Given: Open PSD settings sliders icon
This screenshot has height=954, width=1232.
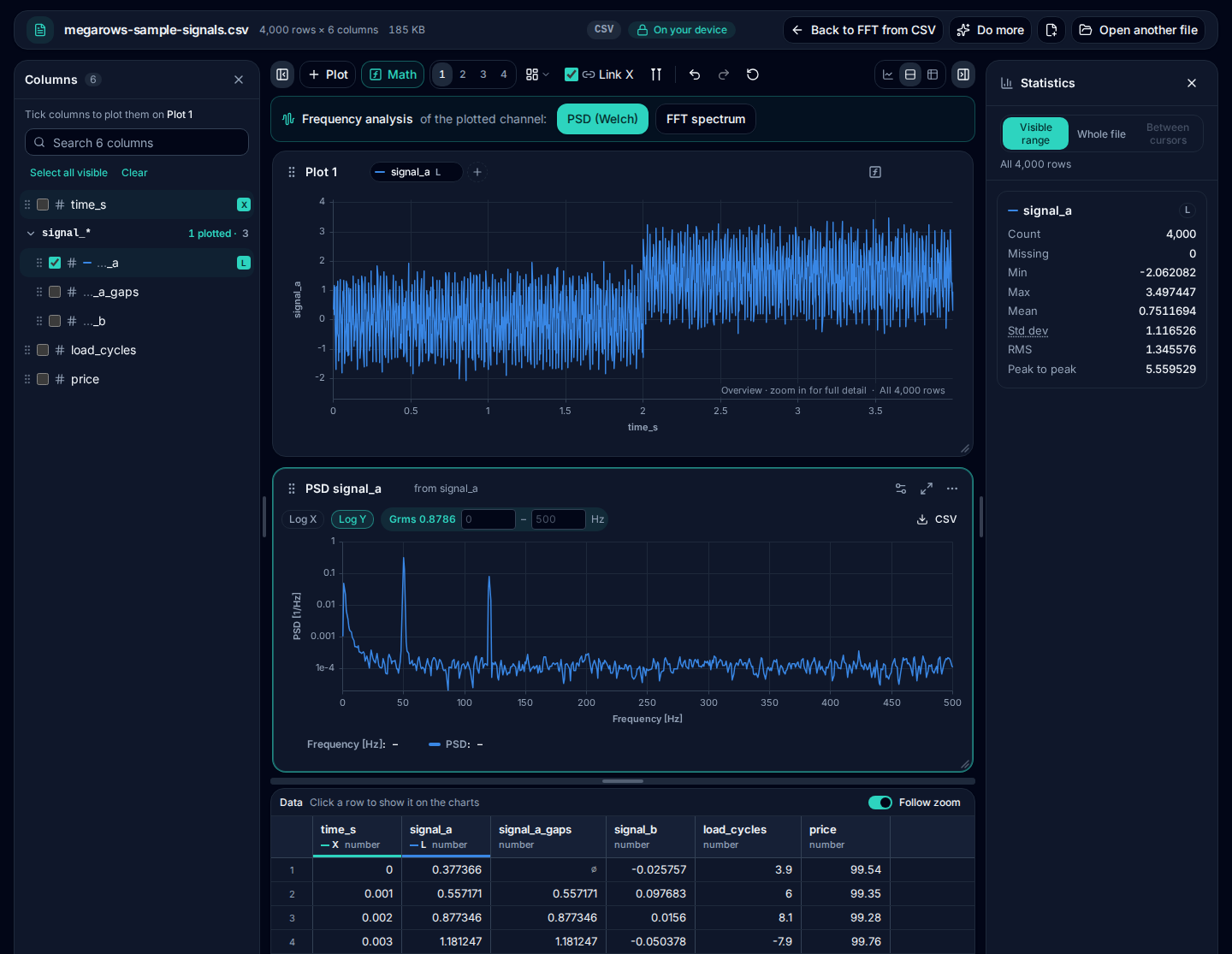Looking at the screenshot, I should [901, 489].
